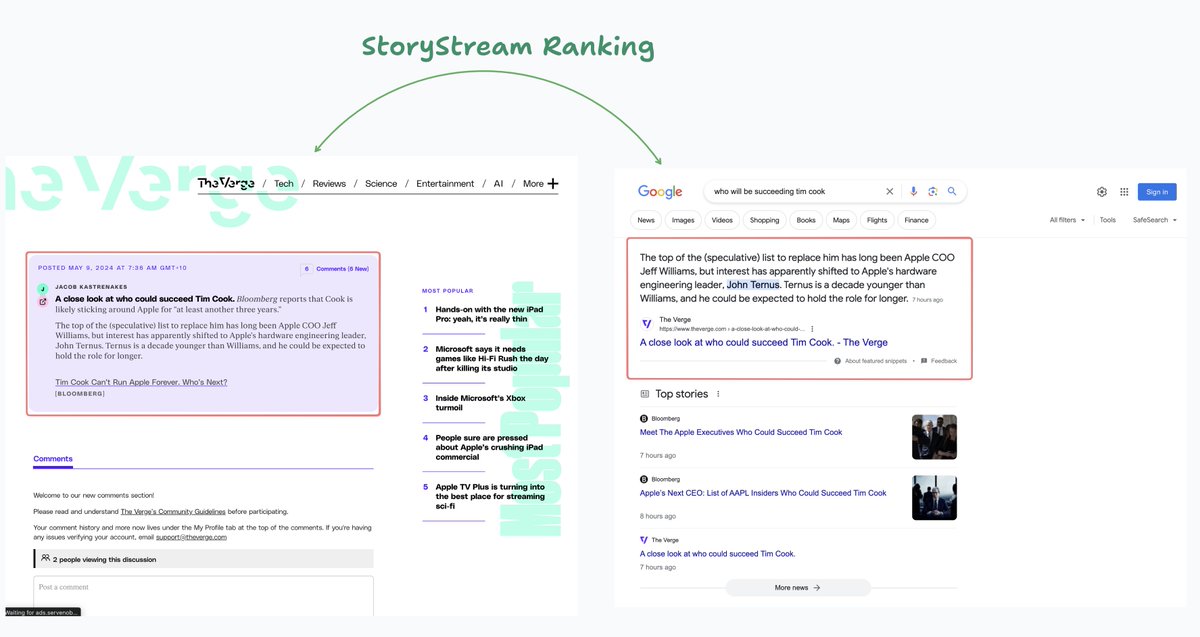Open 'Apple TV Plus is turning' story
The height and width of the screenshot is (637, 1200).
tap(490, 496)
